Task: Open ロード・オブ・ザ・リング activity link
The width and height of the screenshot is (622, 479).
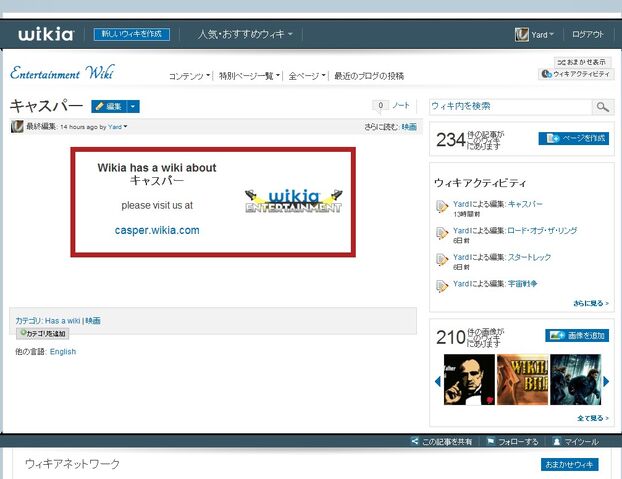Action: pos(542,230)
